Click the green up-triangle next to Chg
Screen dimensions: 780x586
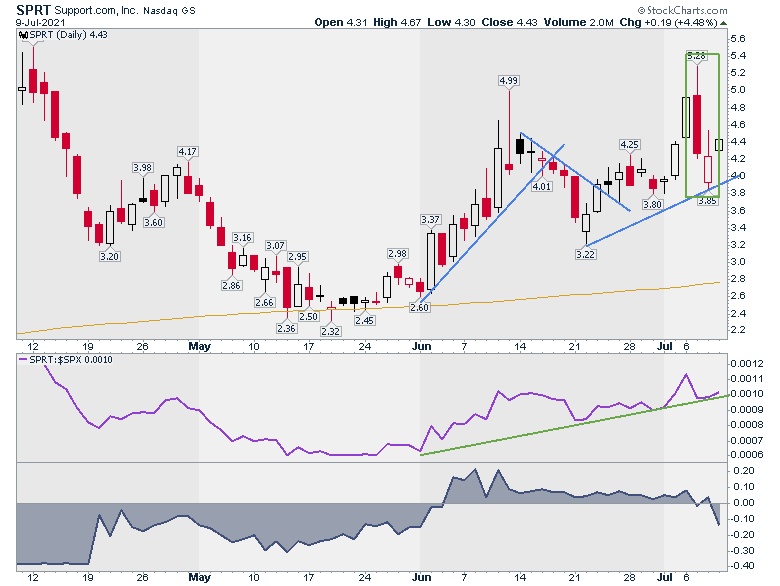pos(723,23)
